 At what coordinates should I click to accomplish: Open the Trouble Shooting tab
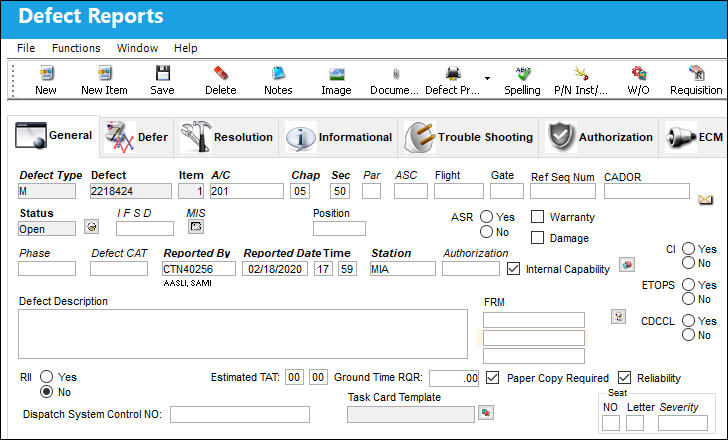click(x=468, y=137)
